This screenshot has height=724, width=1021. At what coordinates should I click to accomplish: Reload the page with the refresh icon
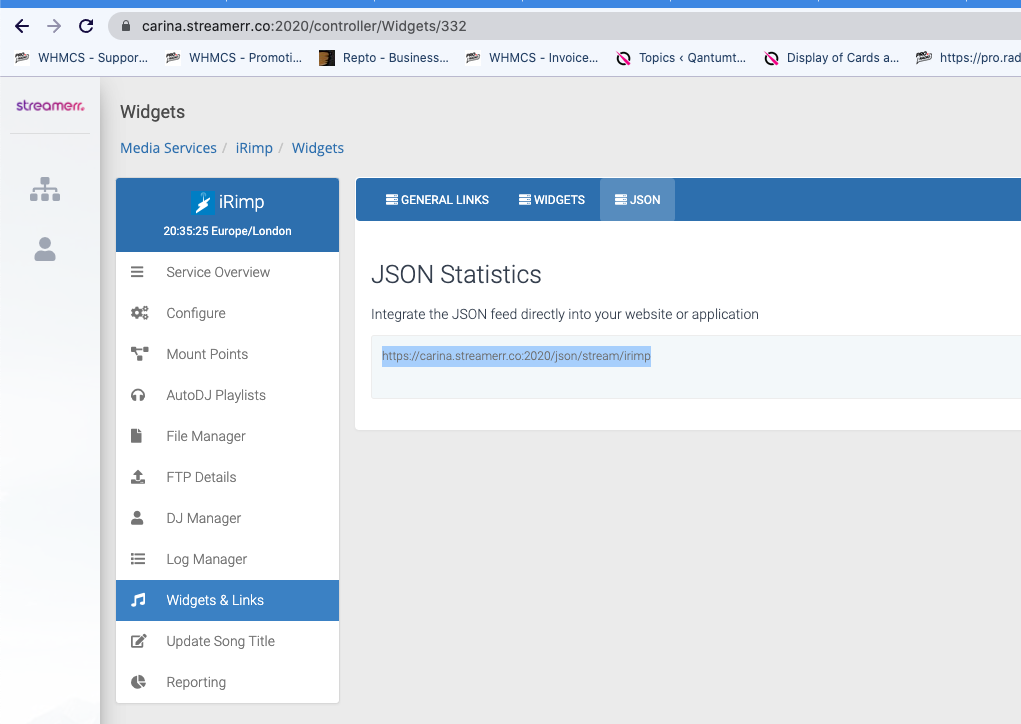86,26
